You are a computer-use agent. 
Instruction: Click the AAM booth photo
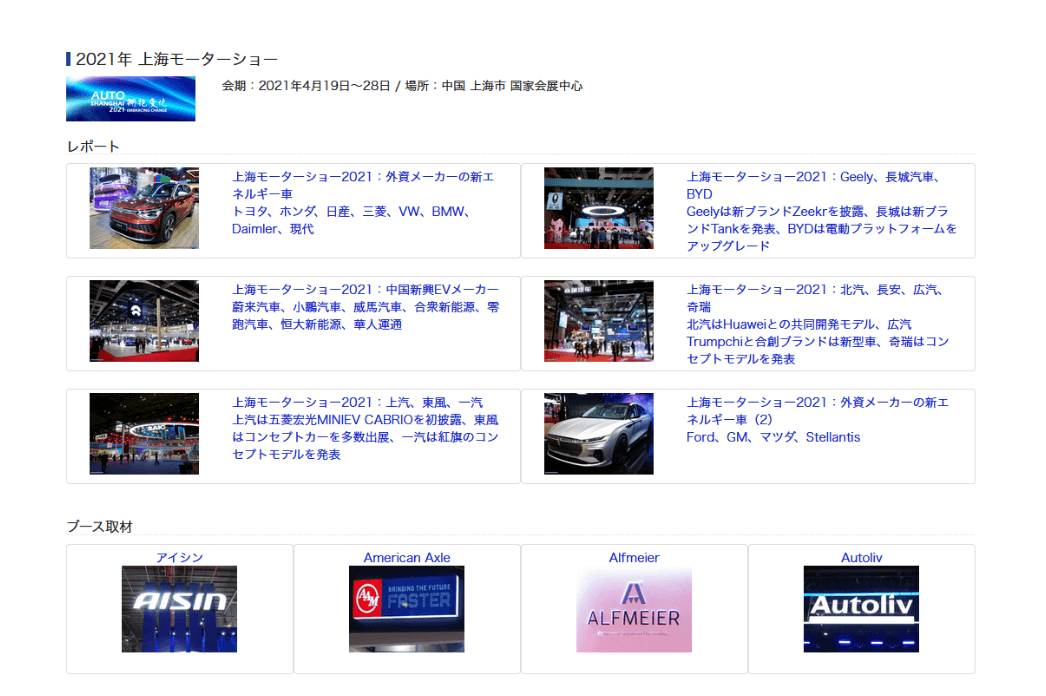pos(407,609)
